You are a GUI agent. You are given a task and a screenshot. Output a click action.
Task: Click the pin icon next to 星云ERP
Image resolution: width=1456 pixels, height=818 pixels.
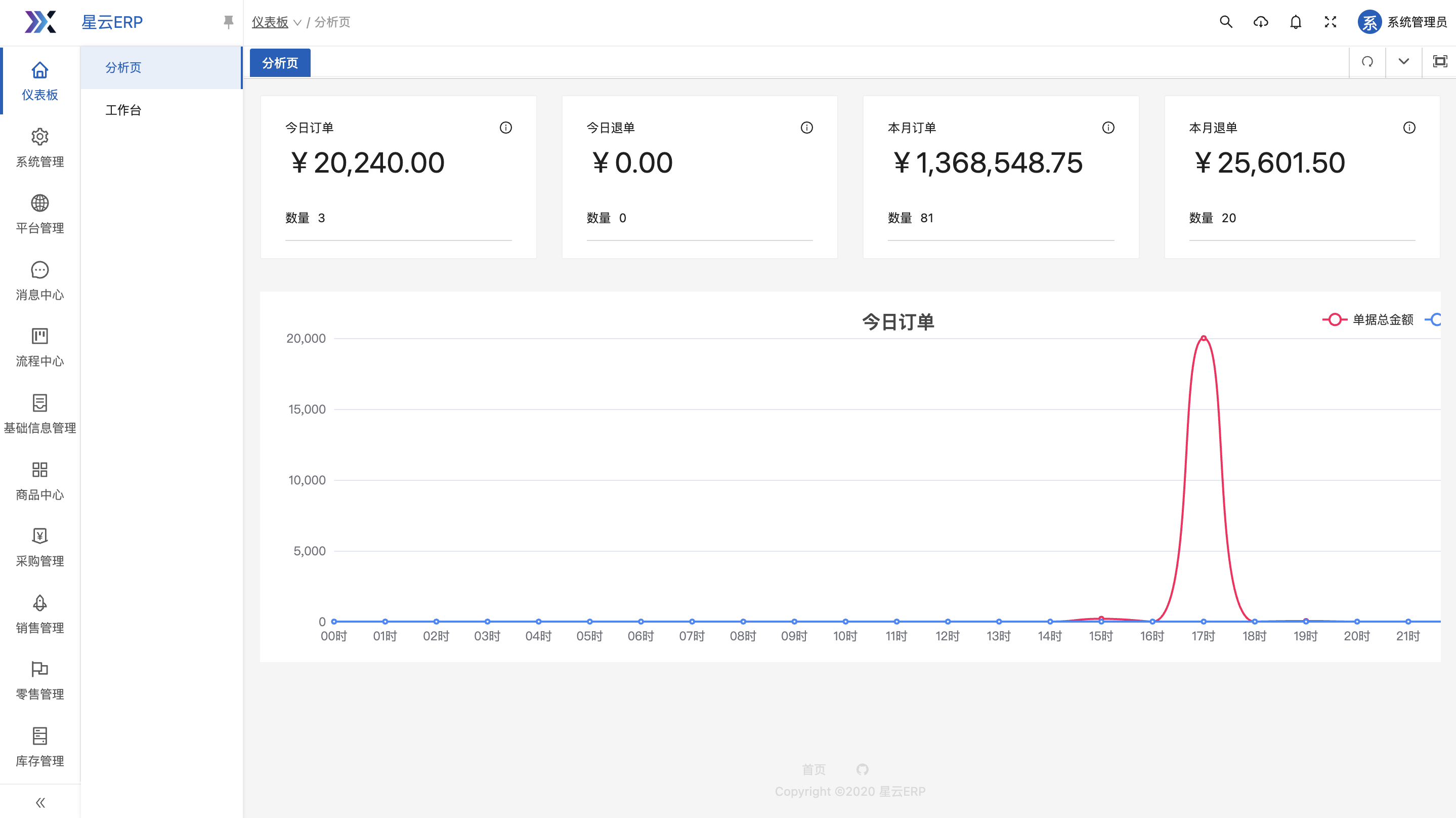click(228, 22)
